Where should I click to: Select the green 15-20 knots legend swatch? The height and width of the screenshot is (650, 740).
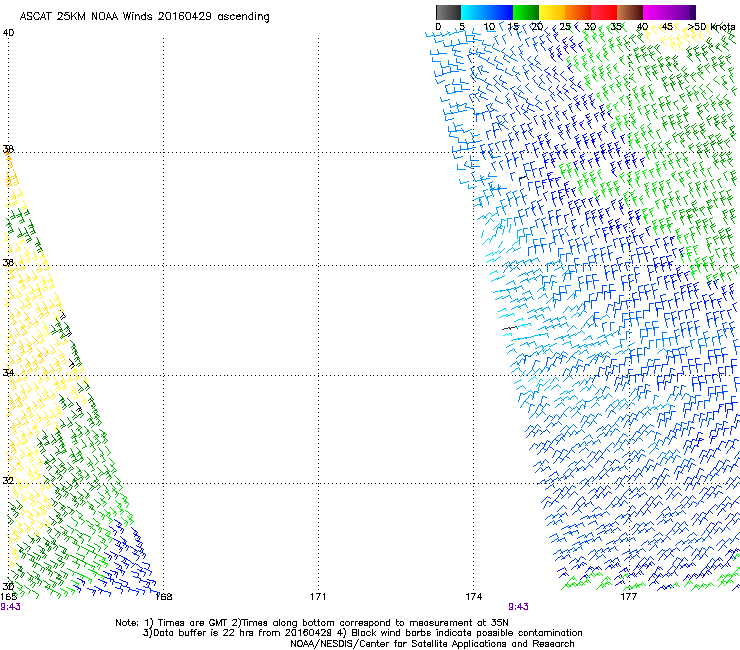526,12
